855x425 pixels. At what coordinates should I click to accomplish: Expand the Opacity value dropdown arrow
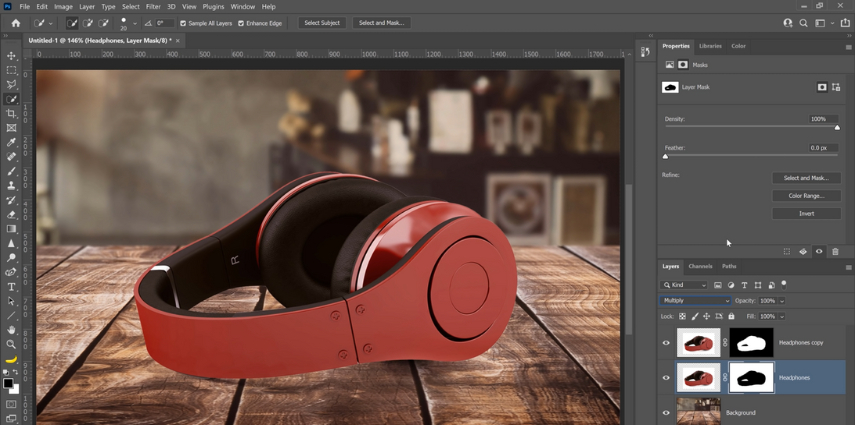pos(782,300)
